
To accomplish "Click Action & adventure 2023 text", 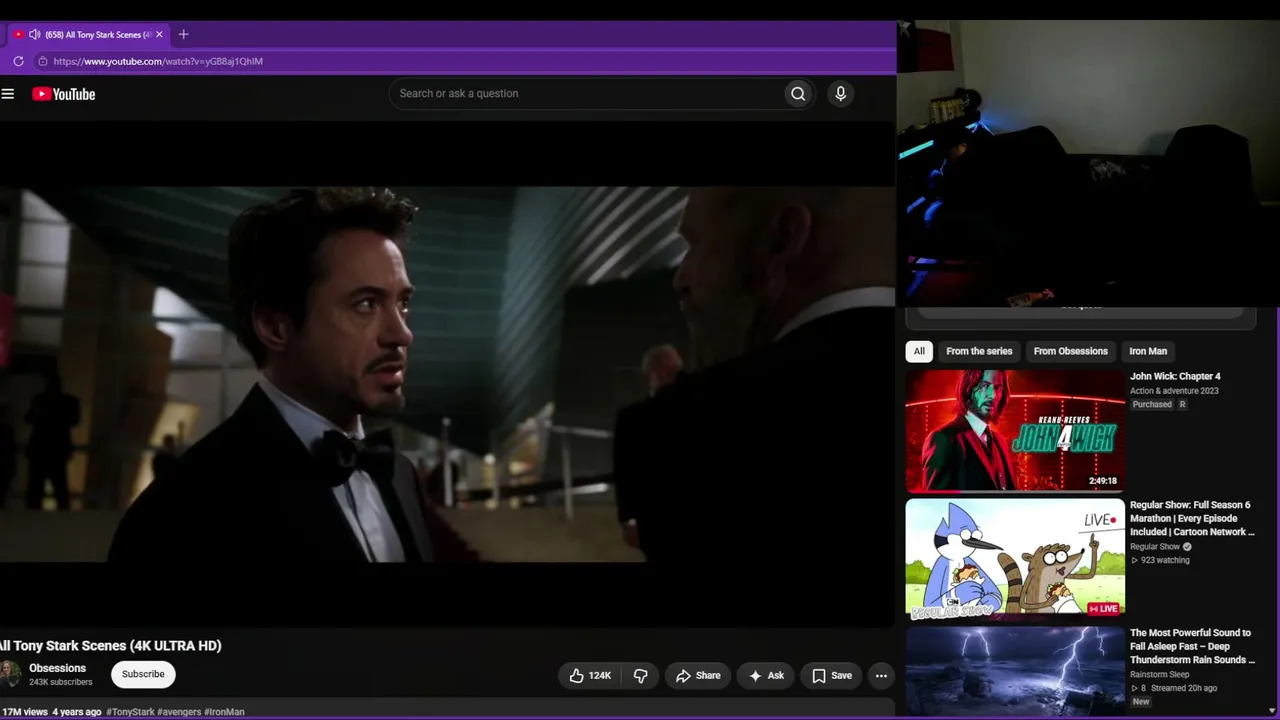I will (1174, 391).
